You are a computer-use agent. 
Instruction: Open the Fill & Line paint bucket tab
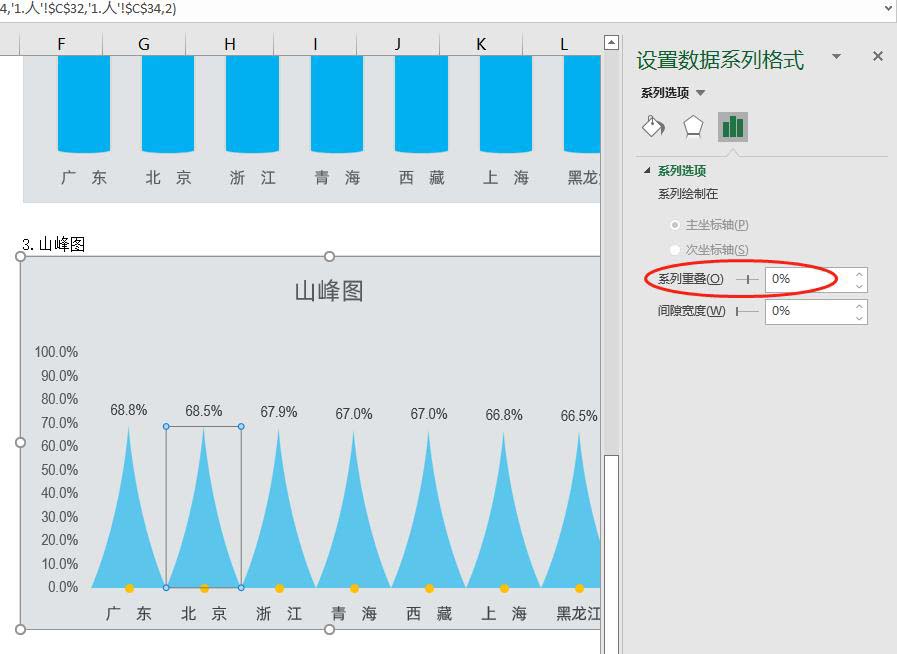click(x=652, y=126)
